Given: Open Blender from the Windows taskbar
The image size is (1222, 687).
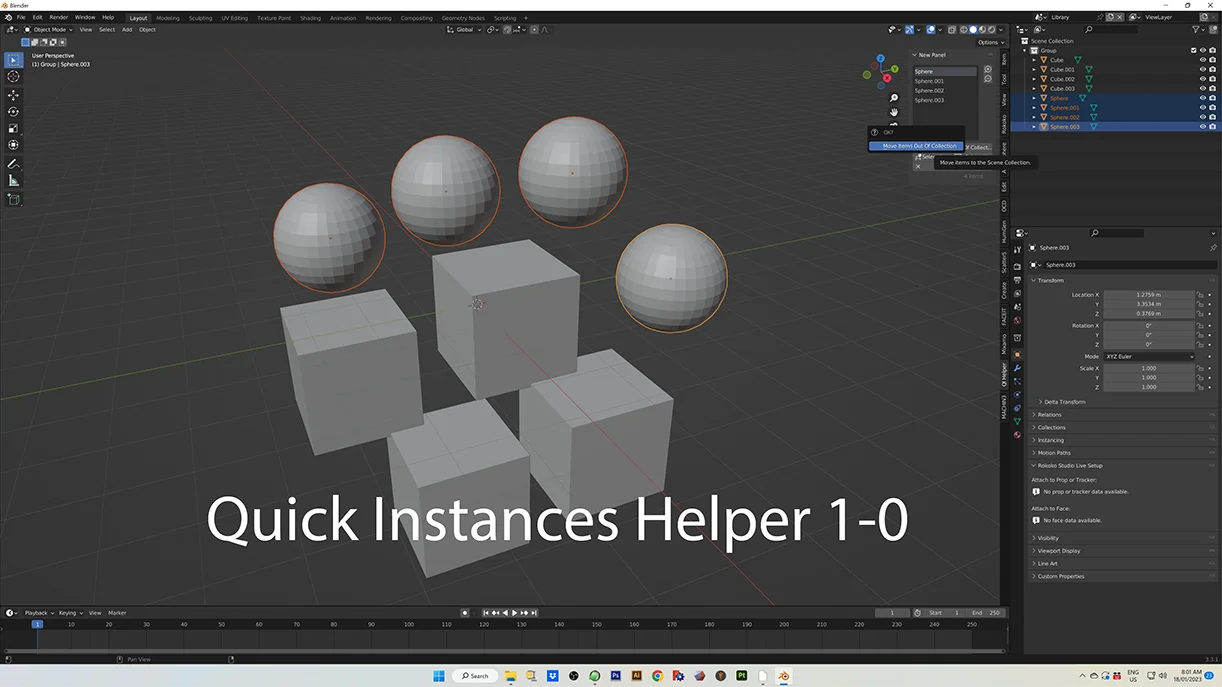Looking at the screenshot, I should coord(784,676).
